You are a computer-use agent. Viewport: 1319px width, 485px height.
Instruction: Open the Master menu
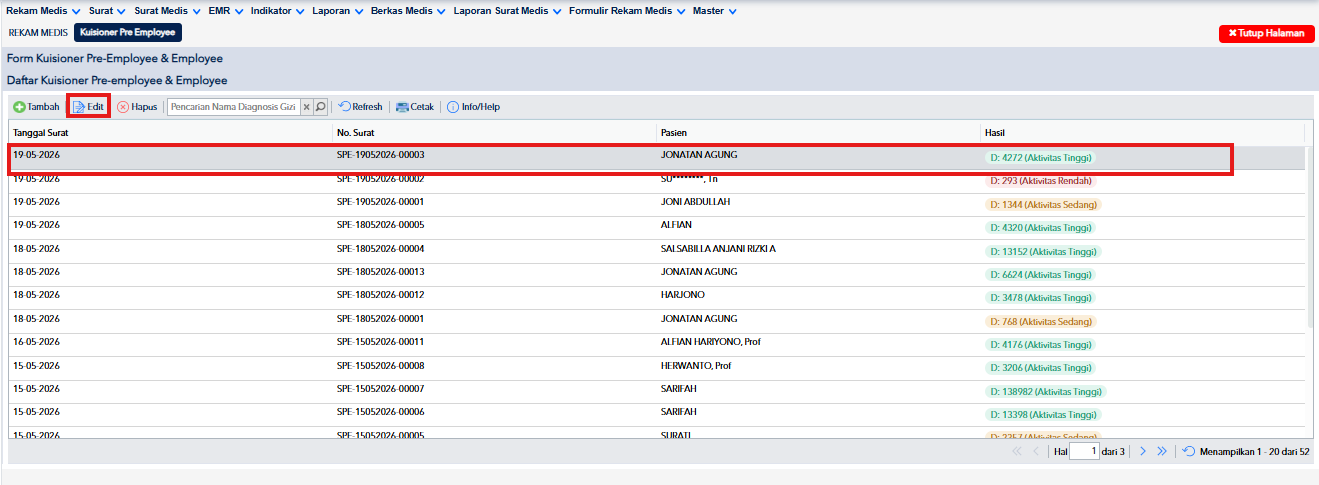715,11
